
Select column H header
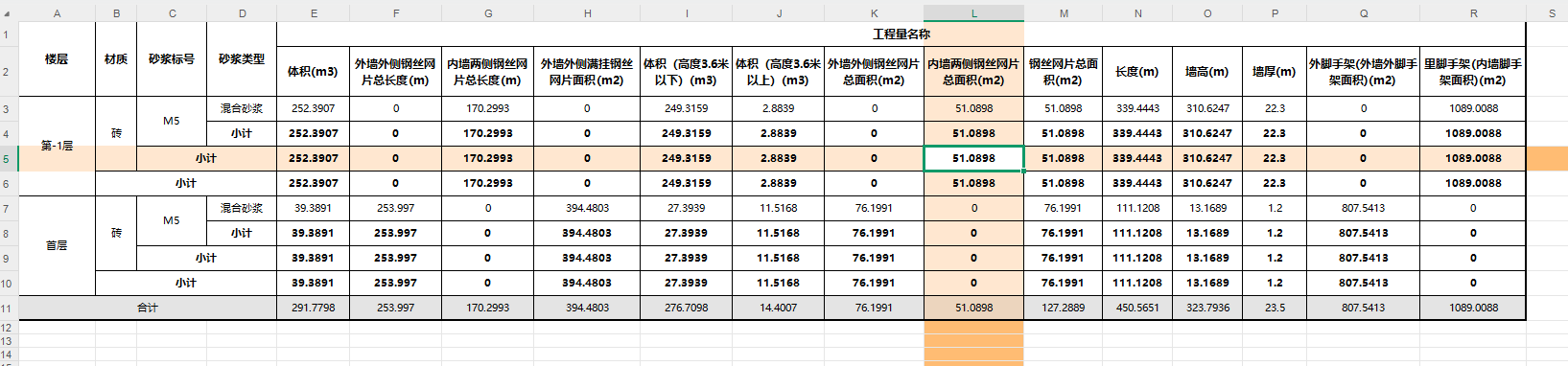(587, 13)
